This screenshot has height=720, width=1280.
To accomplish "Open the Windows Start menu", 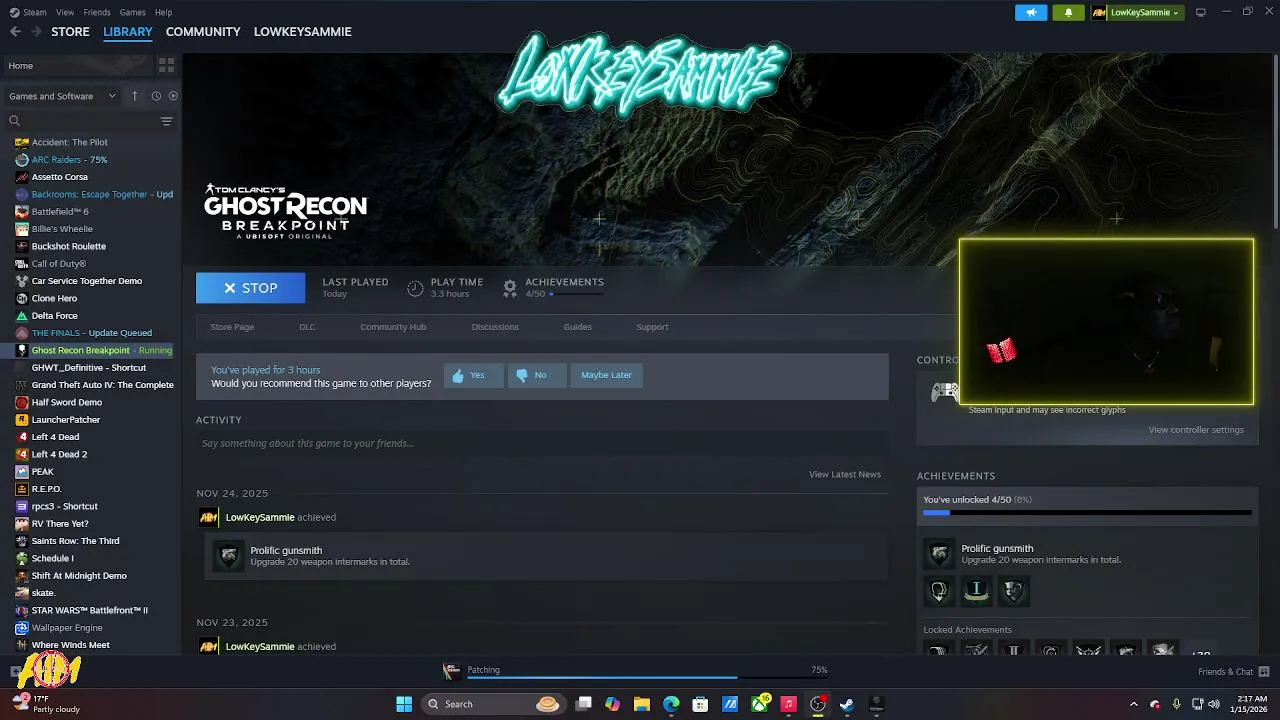I will 404,704.
